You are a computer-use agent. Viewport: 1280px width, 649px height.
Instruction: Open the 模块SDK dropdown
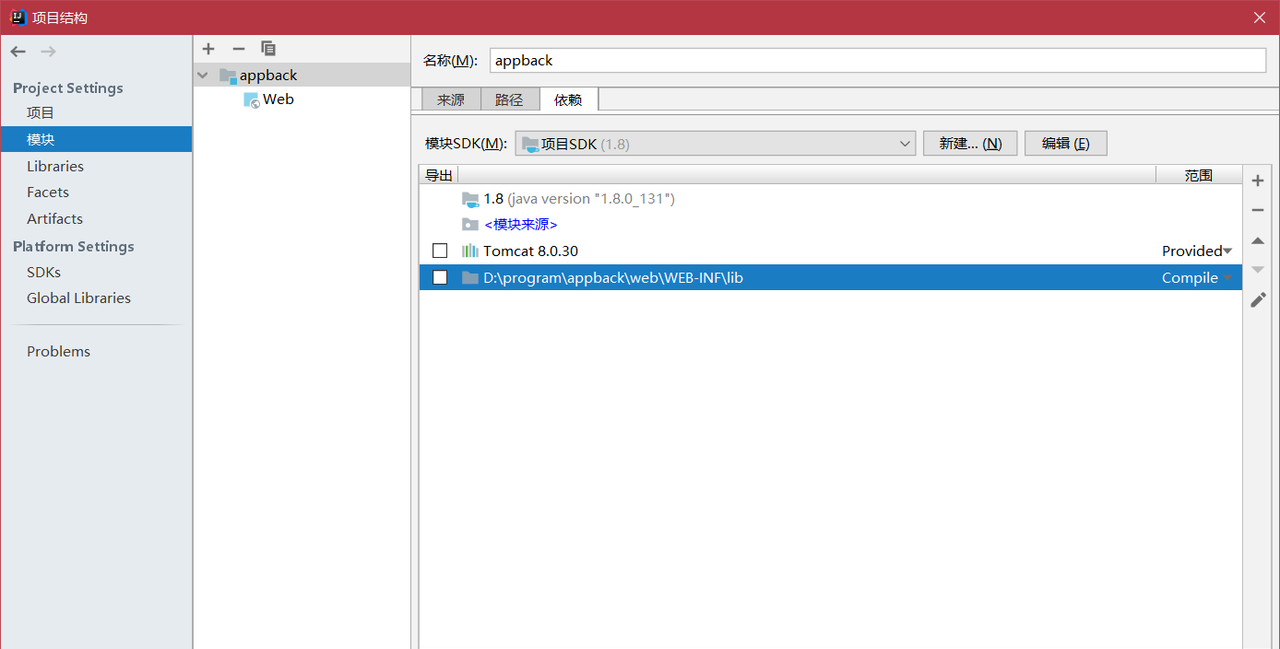[x=905, y=143]
